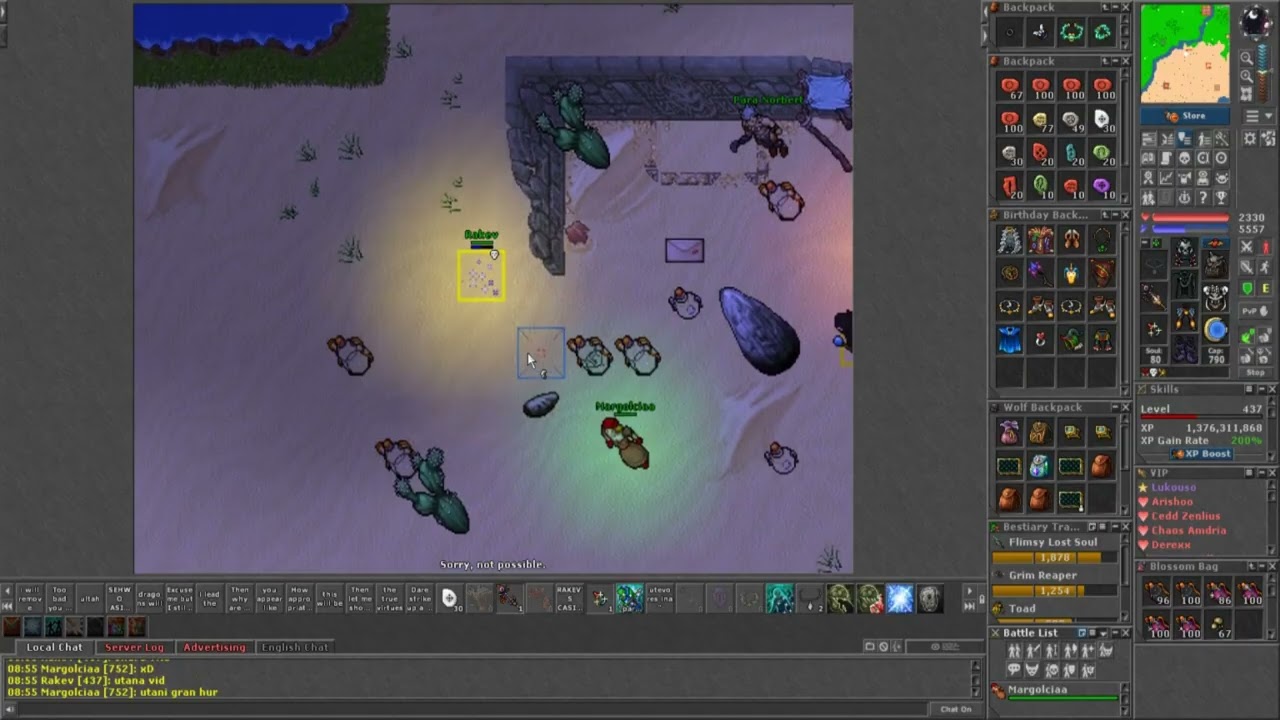This screenshot has height=720, width=1280.
Task: Open the Store button below the minimap
Action: point(1185,116)
